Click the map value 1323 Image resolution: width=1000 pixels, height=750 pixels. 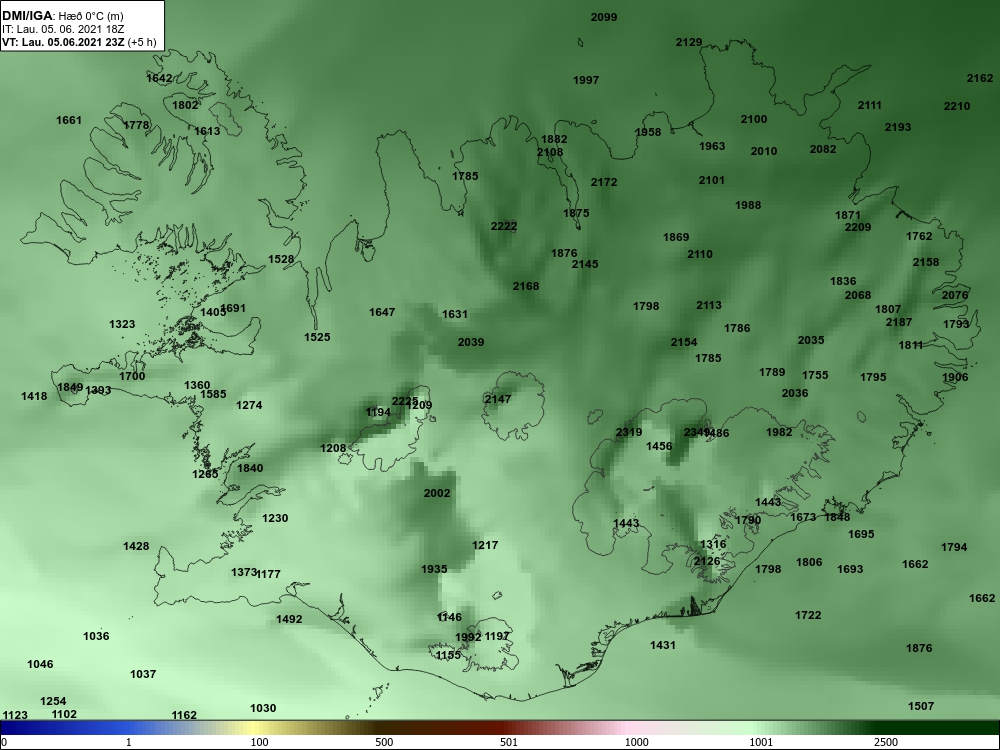click(x=122, y=324)
